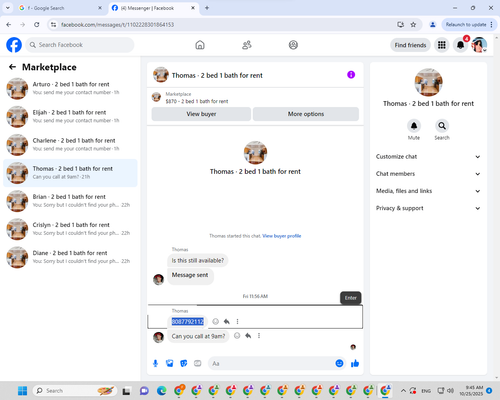Click the $870 listing title in the Marketplace banner
The width and height of the screenshot is (500, 400).
(x=197, y=101)
